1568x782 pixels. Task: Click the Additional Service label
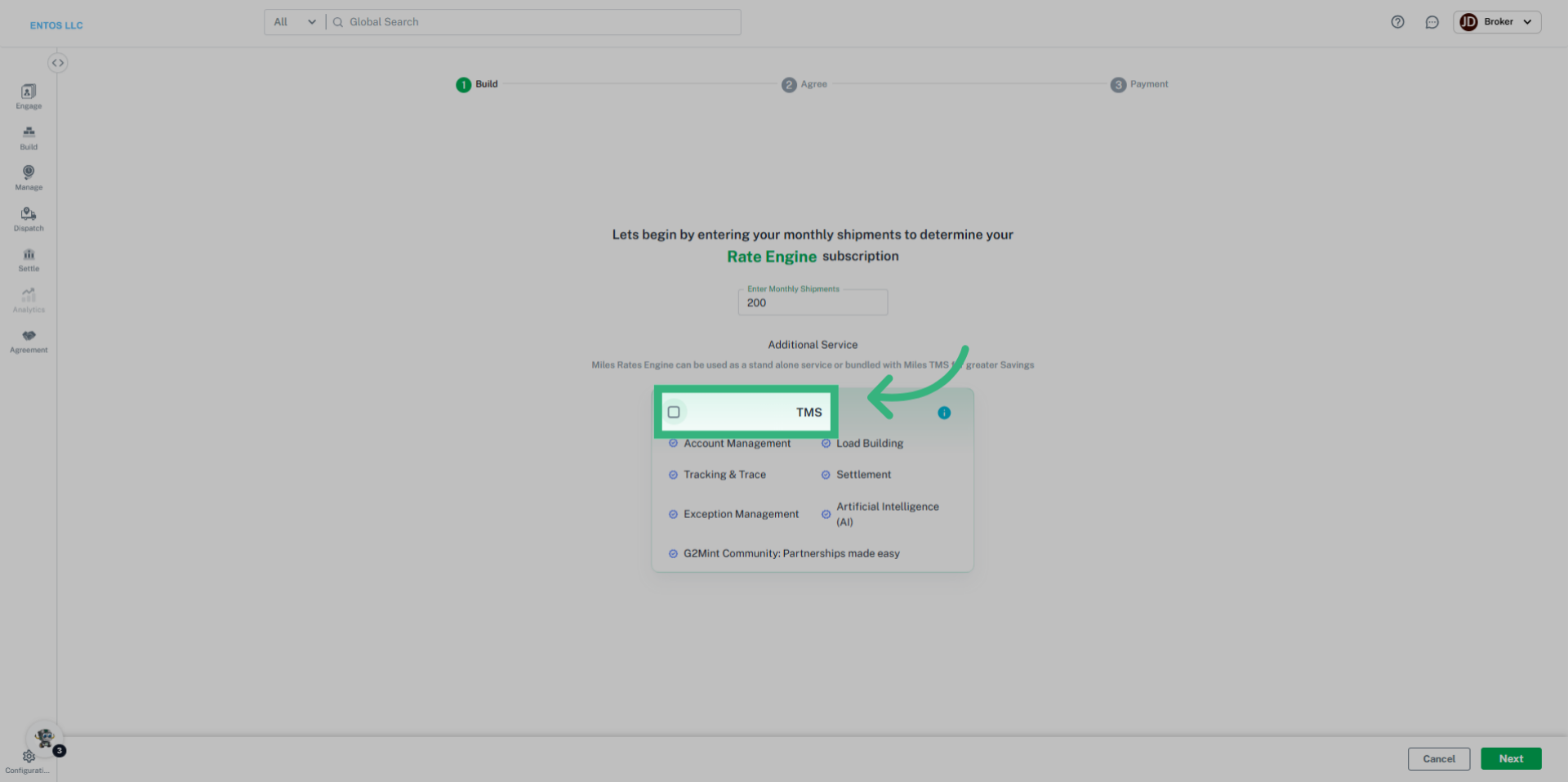[813, 345]
